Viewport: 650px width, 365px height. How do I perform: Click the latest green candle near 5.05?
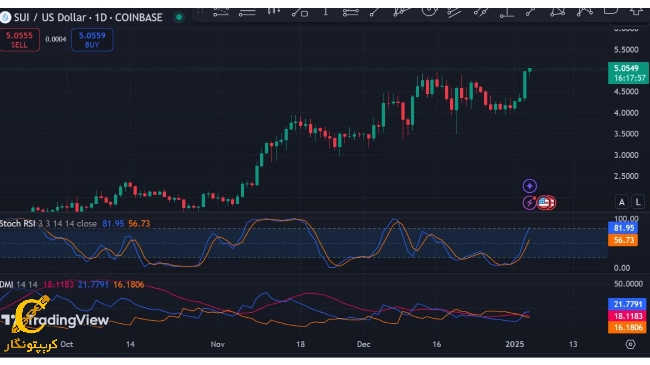(530, 71)
